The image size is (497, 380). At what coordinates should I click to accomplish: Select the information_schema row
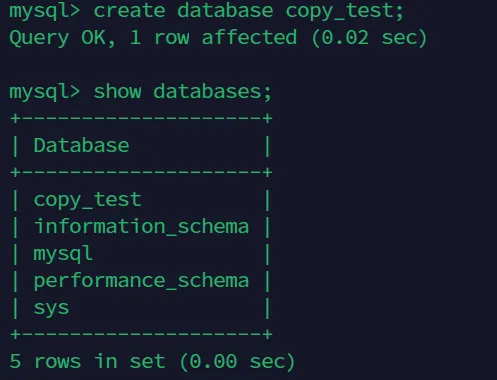point(141,227)
